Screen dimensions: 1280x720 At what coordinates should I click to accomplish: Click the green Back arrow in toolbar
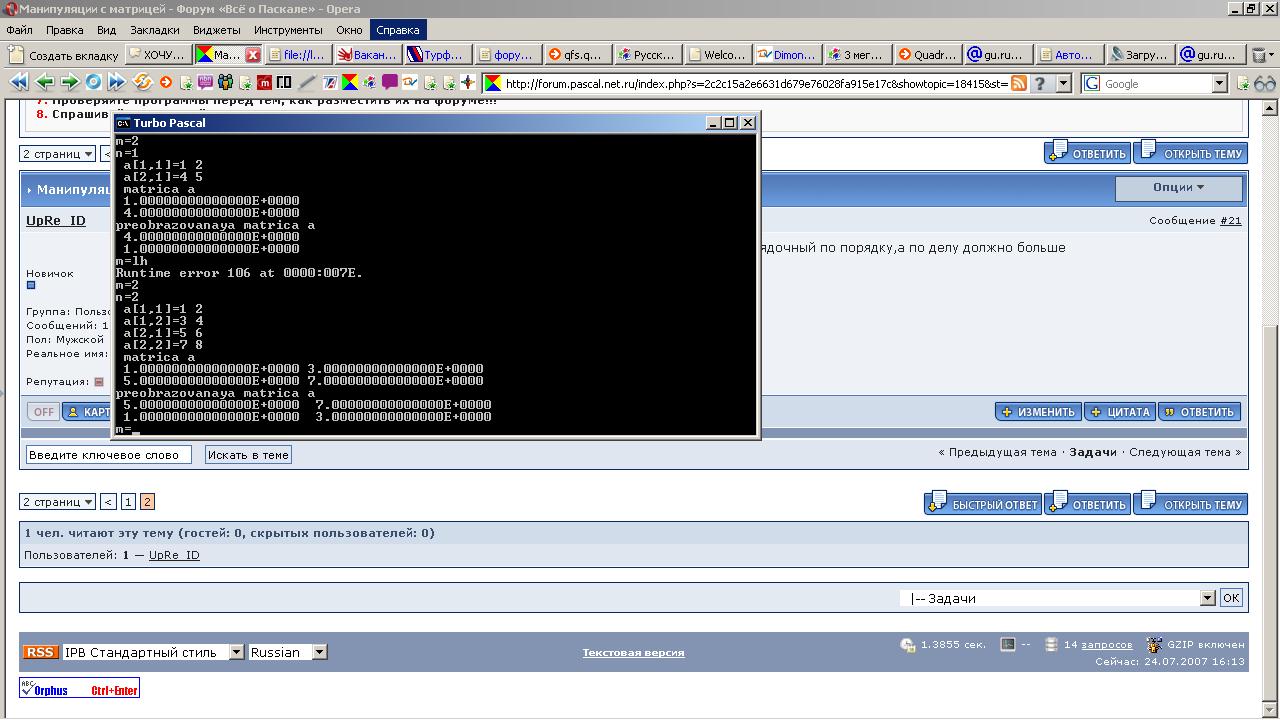[44, 83]
